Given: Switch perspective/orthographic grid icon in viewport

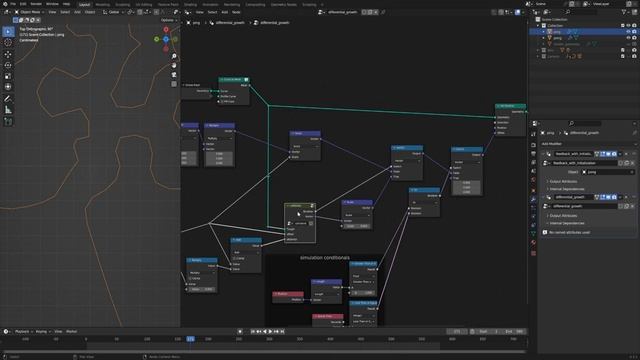Looking at the screenshot, I should (x=174, y=84).
